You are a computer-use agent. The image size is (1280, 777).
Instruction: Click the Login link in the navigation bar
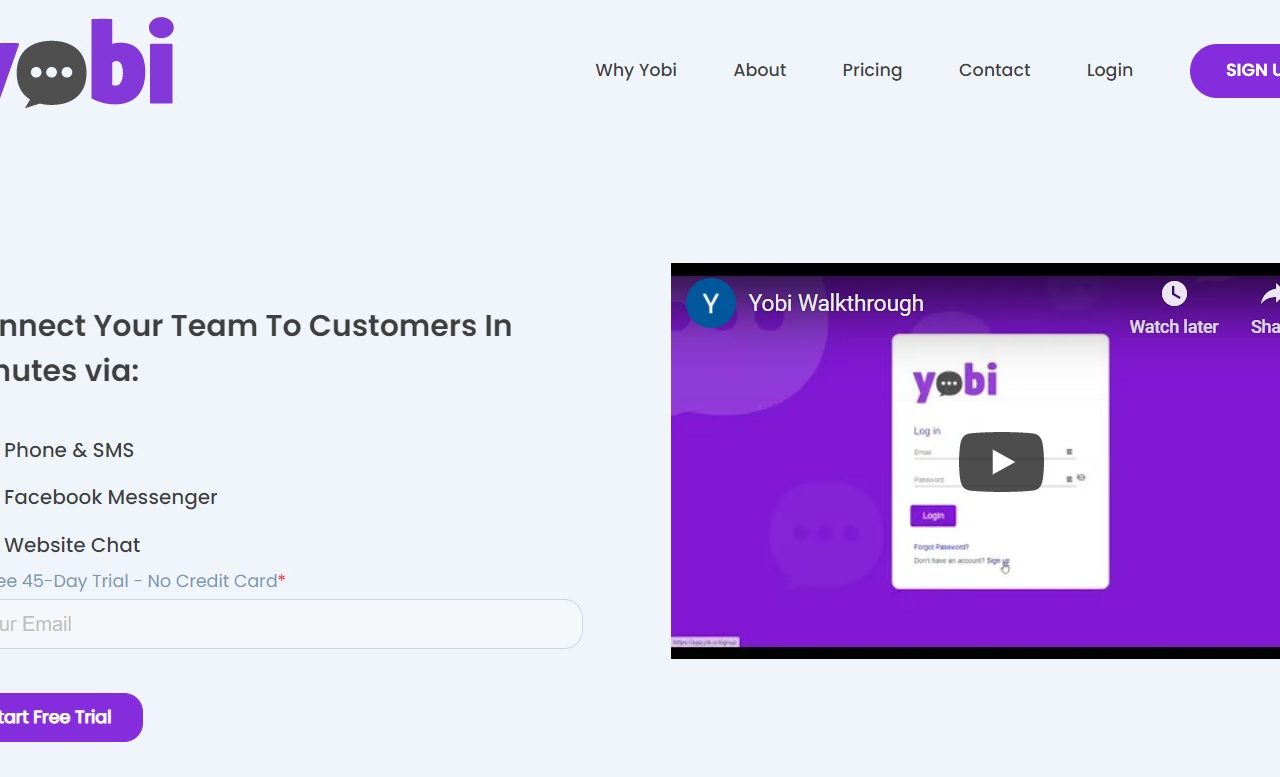[x=1109, y=70]
